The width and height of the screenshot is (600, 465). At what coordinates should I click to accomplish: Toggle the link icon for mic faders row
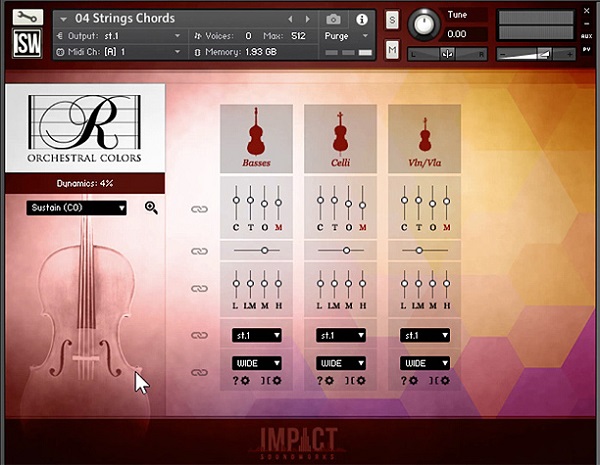[x=199, y=209]
